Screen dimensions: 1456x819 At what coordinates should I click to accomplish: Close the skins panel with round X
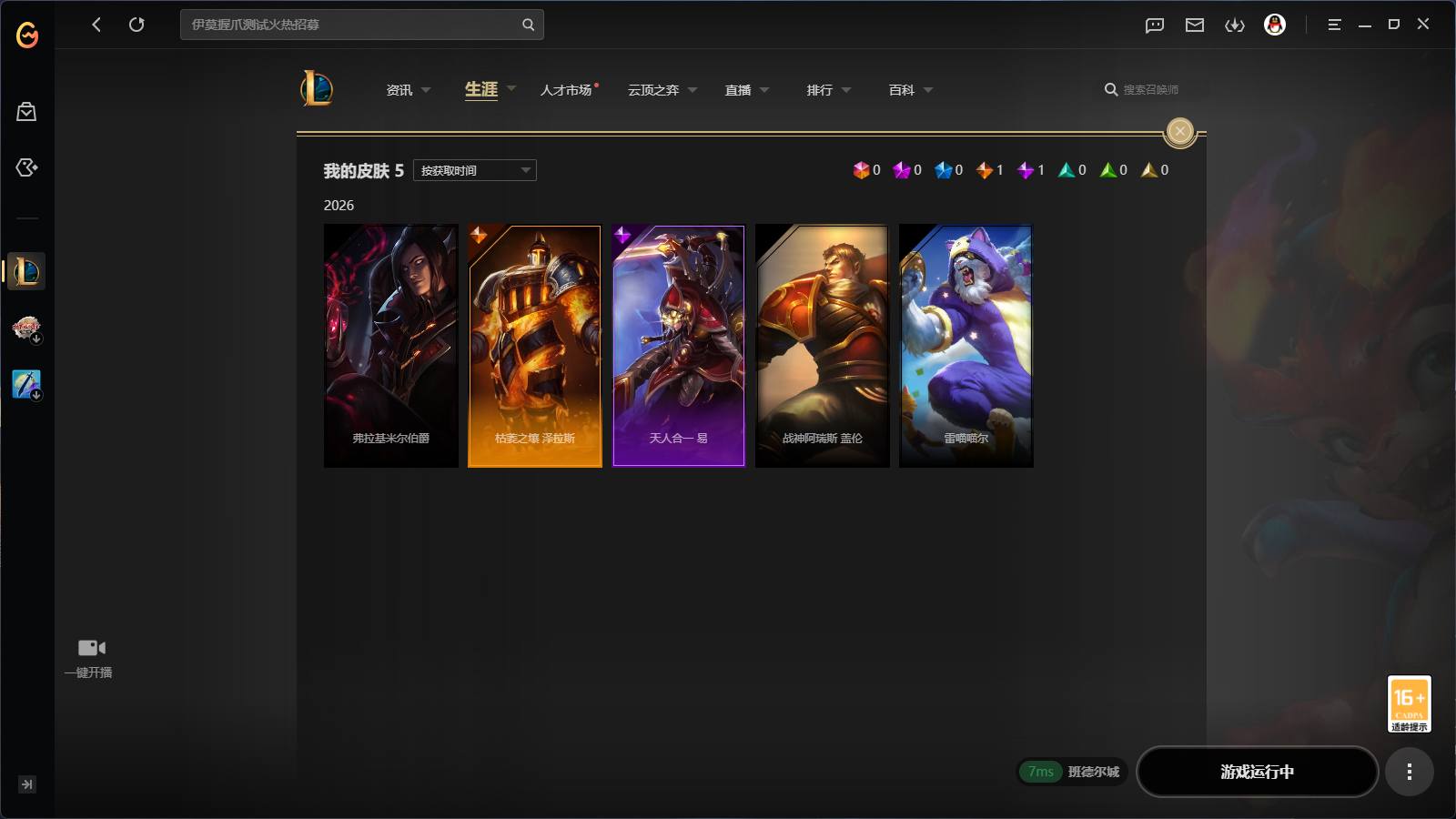(1180, 131)
